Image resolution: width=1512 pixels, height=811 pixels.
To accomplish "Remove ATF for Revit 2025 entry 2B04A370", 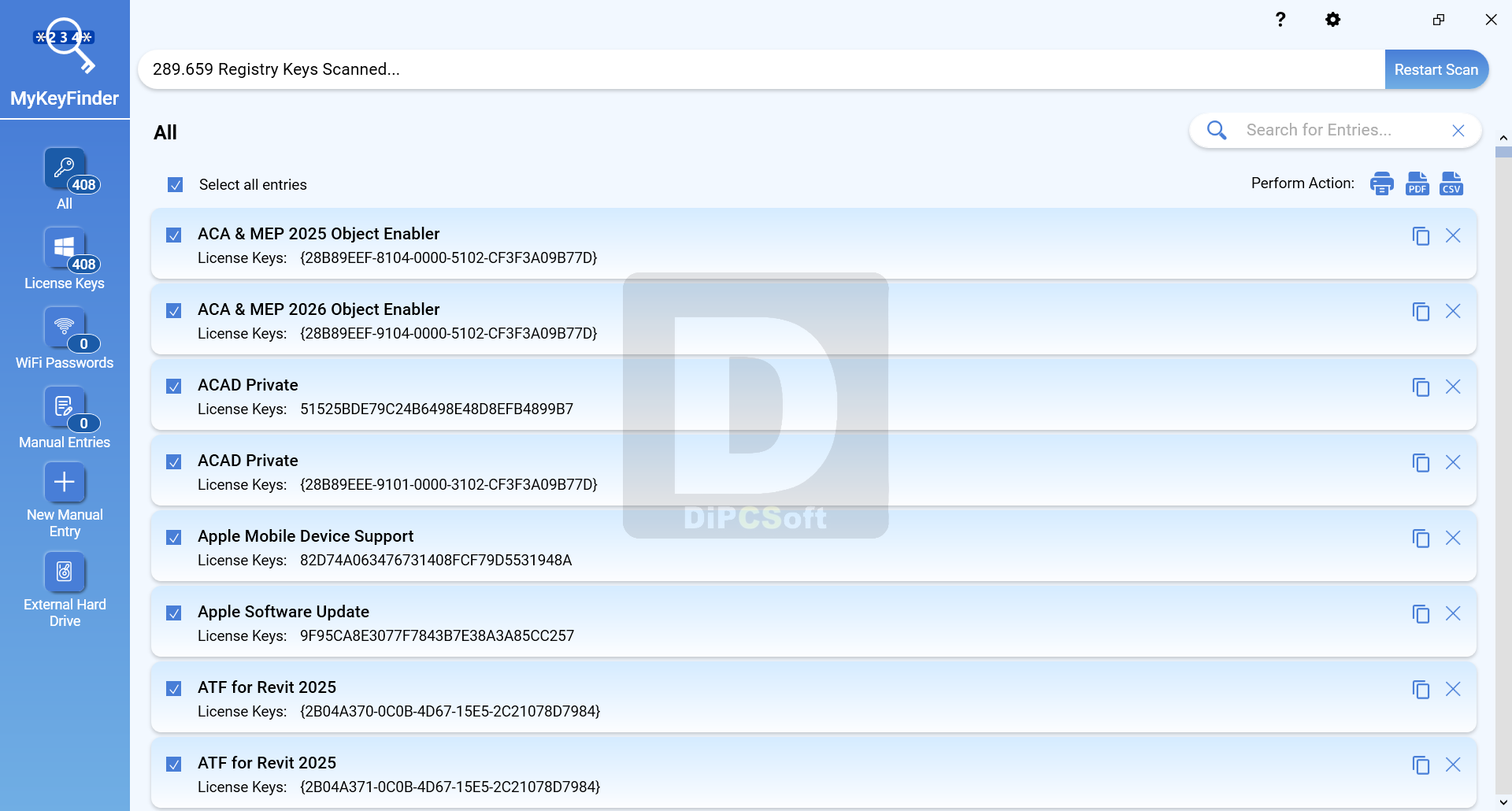I will [1453, 689].
